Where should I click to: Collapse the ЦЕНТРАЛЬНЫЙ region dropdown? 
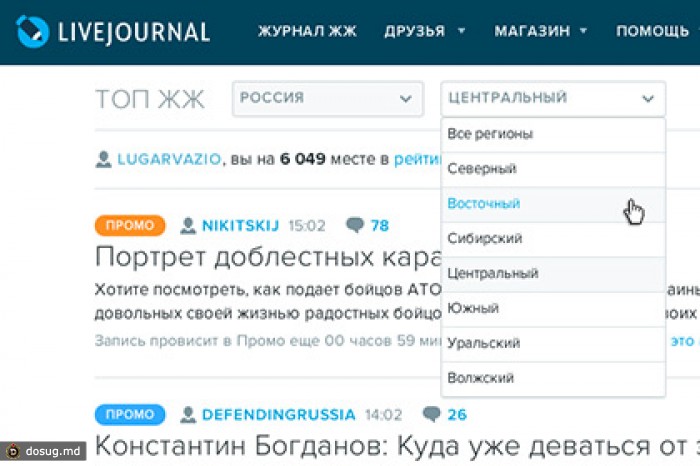pyautogui.click(x=553, y=98)
